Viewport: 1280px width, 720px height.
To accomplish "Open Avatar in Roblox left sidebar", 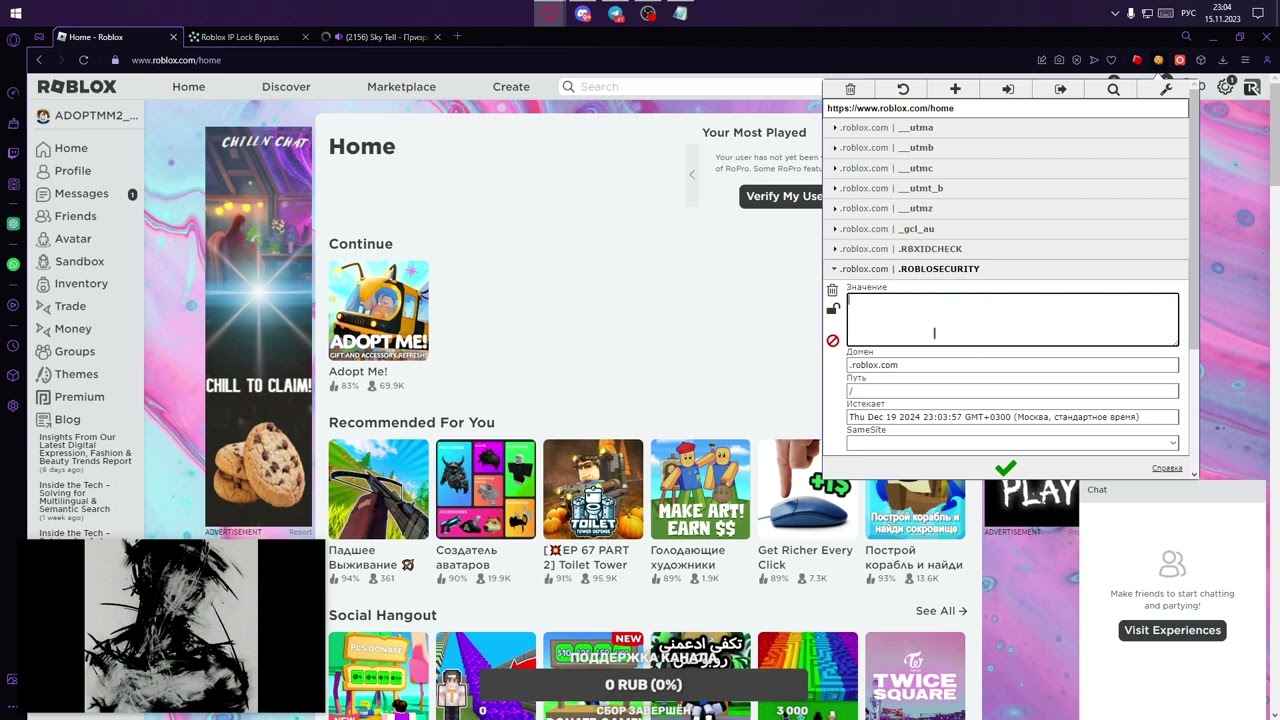I will [73, 239].
